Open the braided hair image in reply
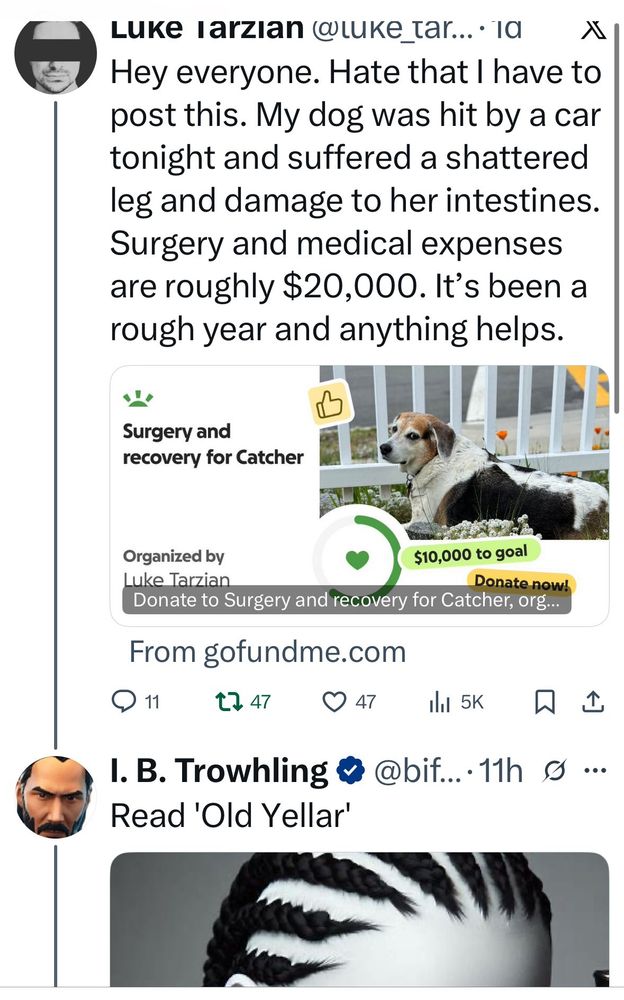 coord(359,918)
